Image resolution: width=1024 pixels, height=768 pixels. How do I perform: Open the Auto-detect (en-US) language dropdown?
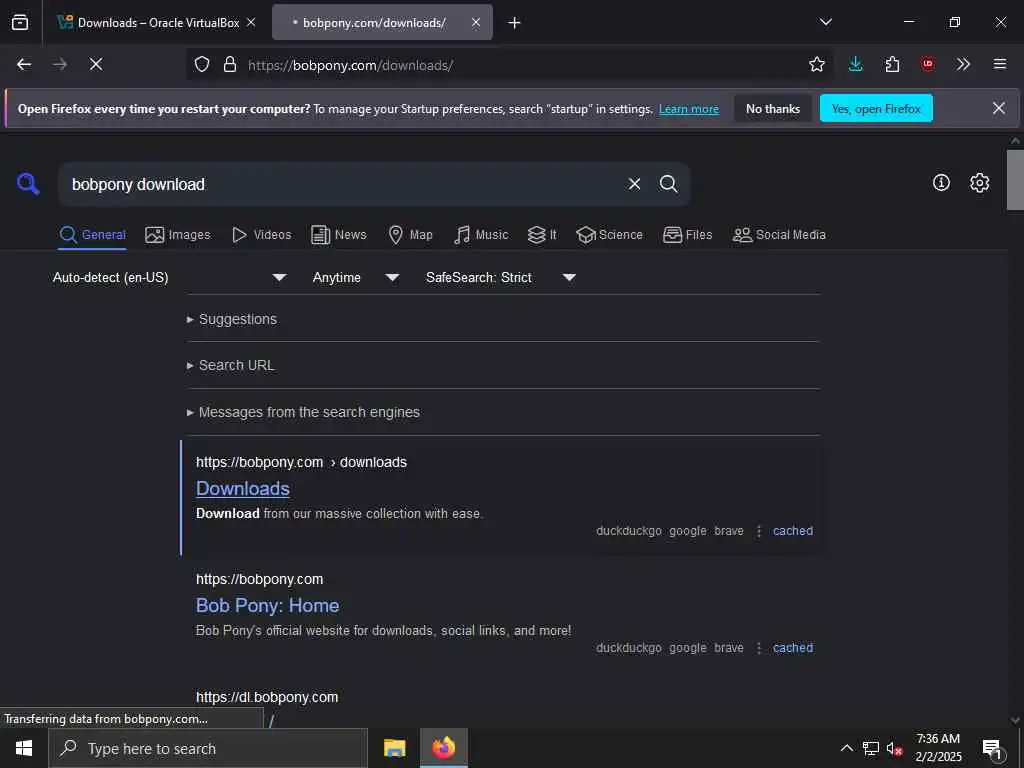point(170,278)
